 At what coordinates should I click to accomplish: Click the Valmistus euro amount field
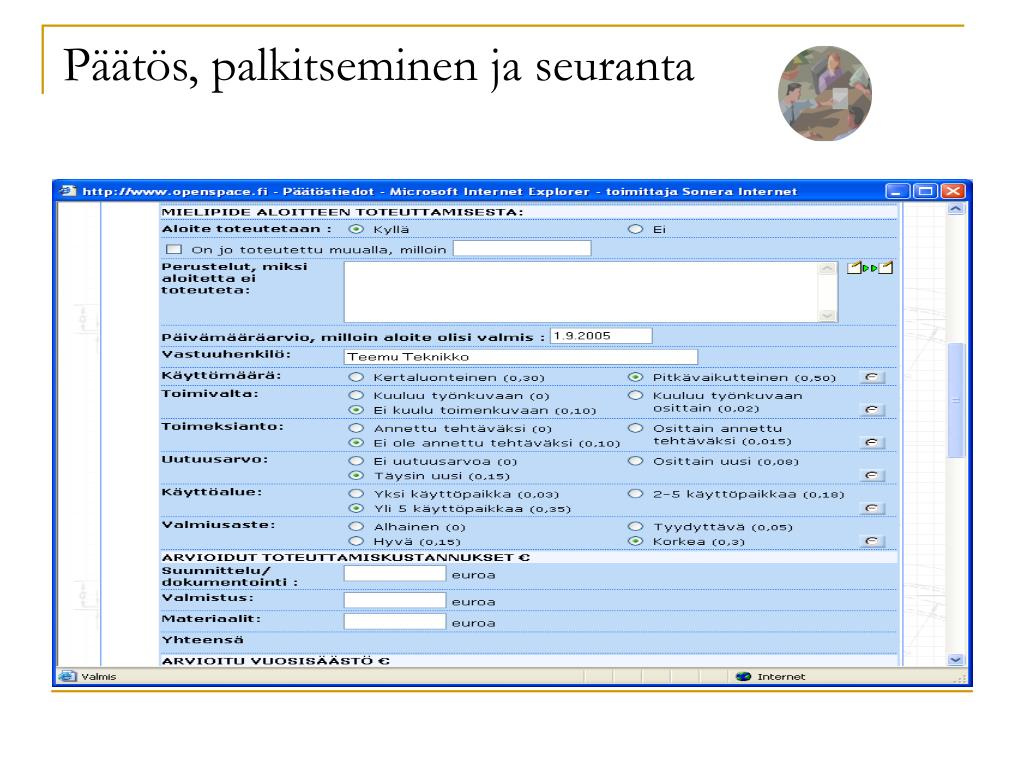[x=394, y=600]
